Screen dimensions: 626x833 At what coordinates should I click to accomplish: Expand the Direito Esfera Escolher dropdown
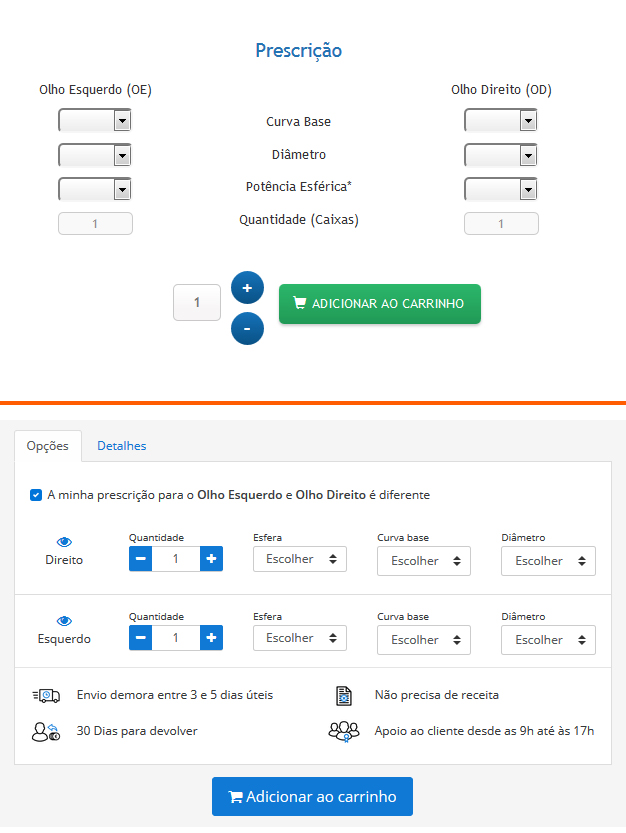coord(300,559)
